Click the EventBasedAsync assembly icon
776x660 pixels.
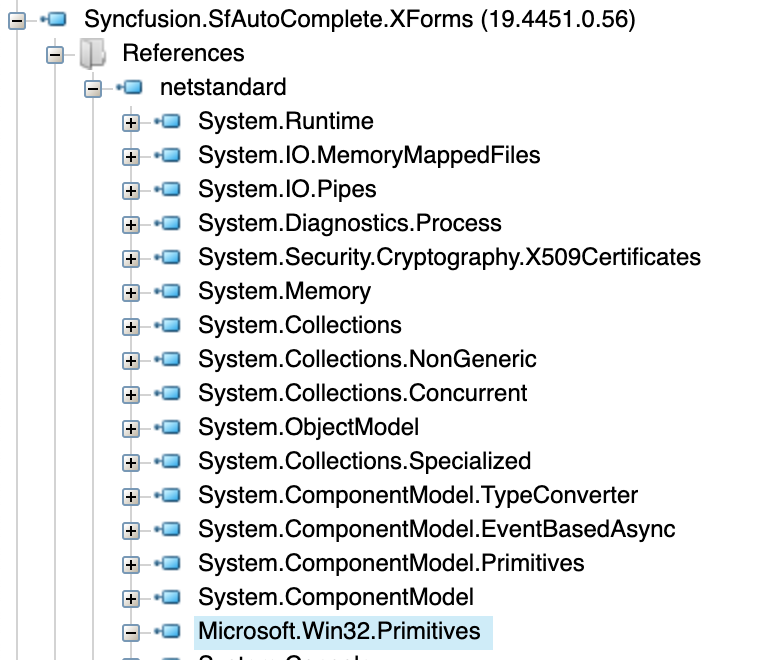168,529
